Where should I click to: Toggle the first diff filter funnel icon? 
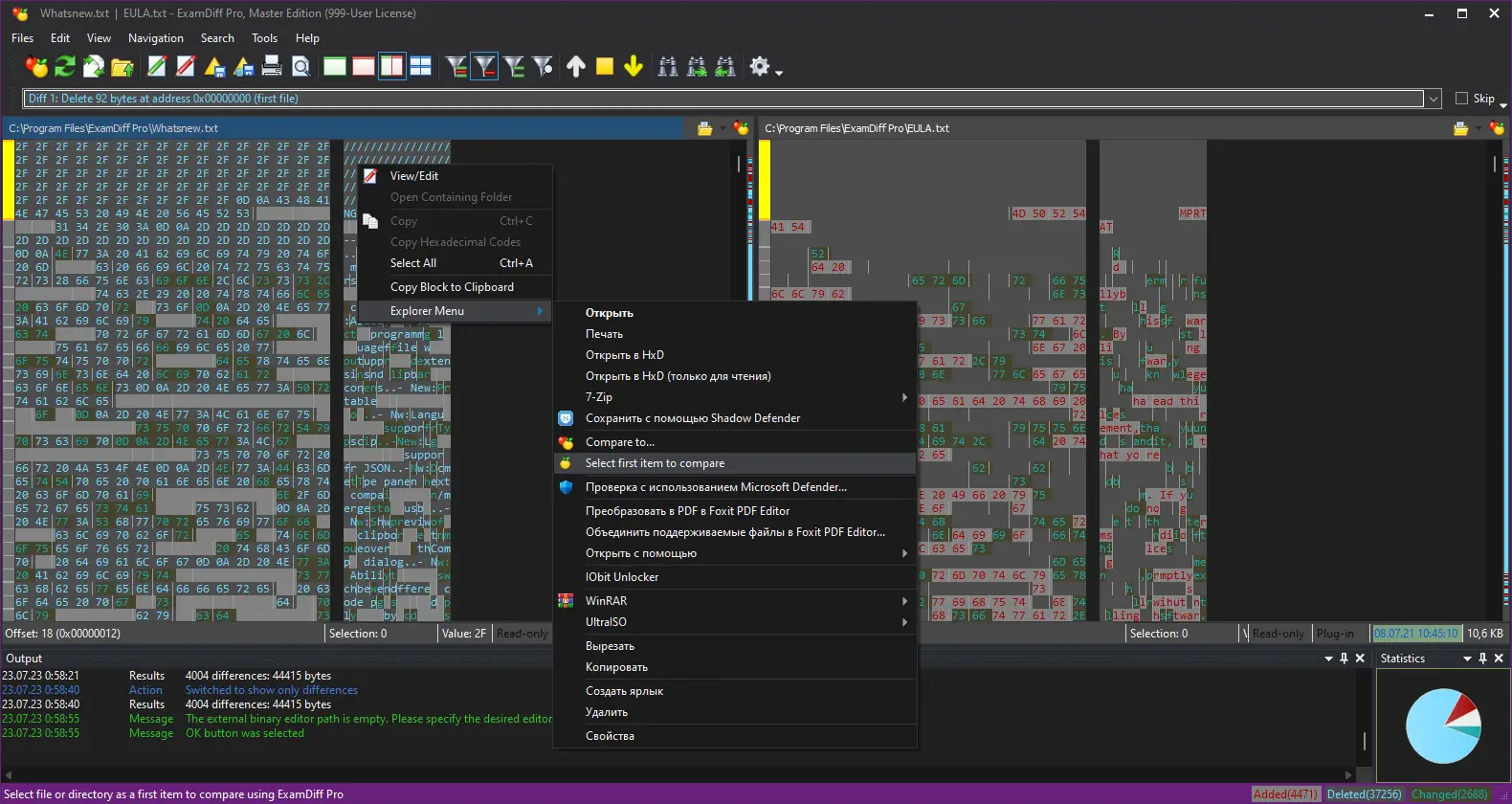456,66
